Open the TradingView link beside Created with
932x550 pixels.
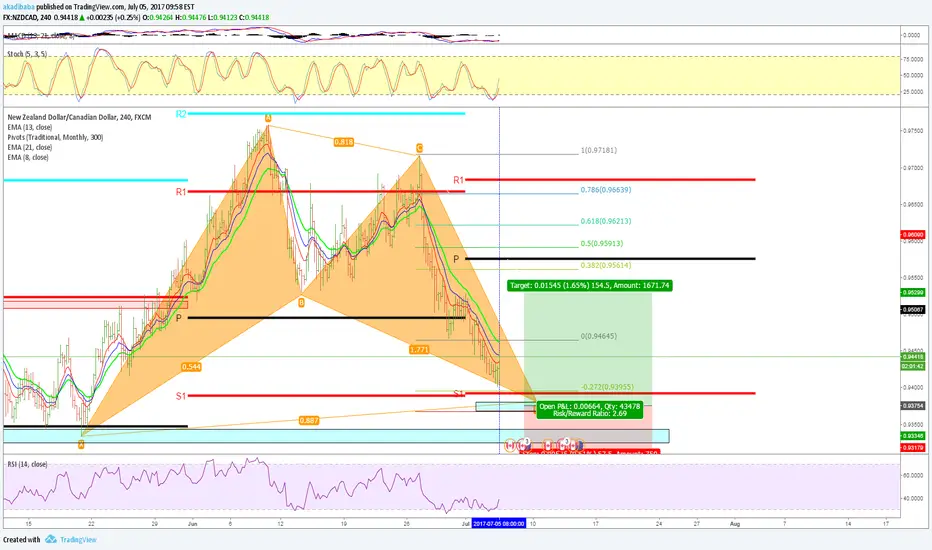78,540
